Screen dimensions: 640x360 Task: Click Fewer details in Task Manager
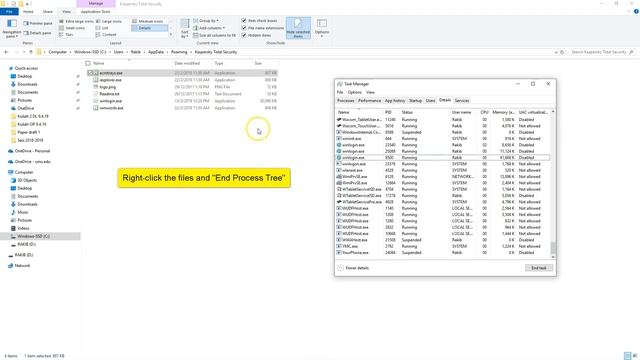pyautogui.click(x=353, y=268)
